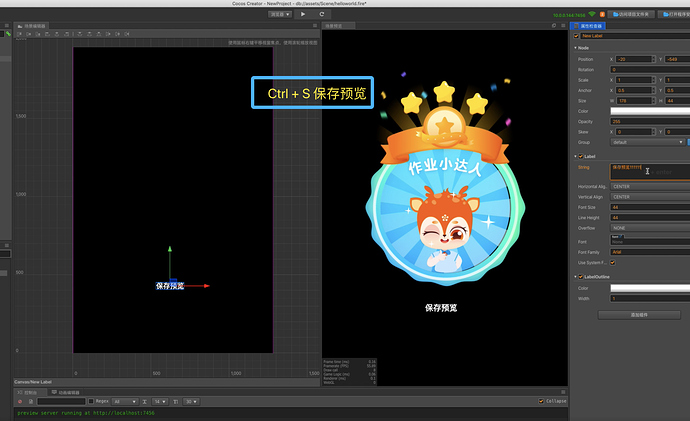Click the third align icon in scene toolbar
Viewport: 690px width, 421px height.
point(38,34)
